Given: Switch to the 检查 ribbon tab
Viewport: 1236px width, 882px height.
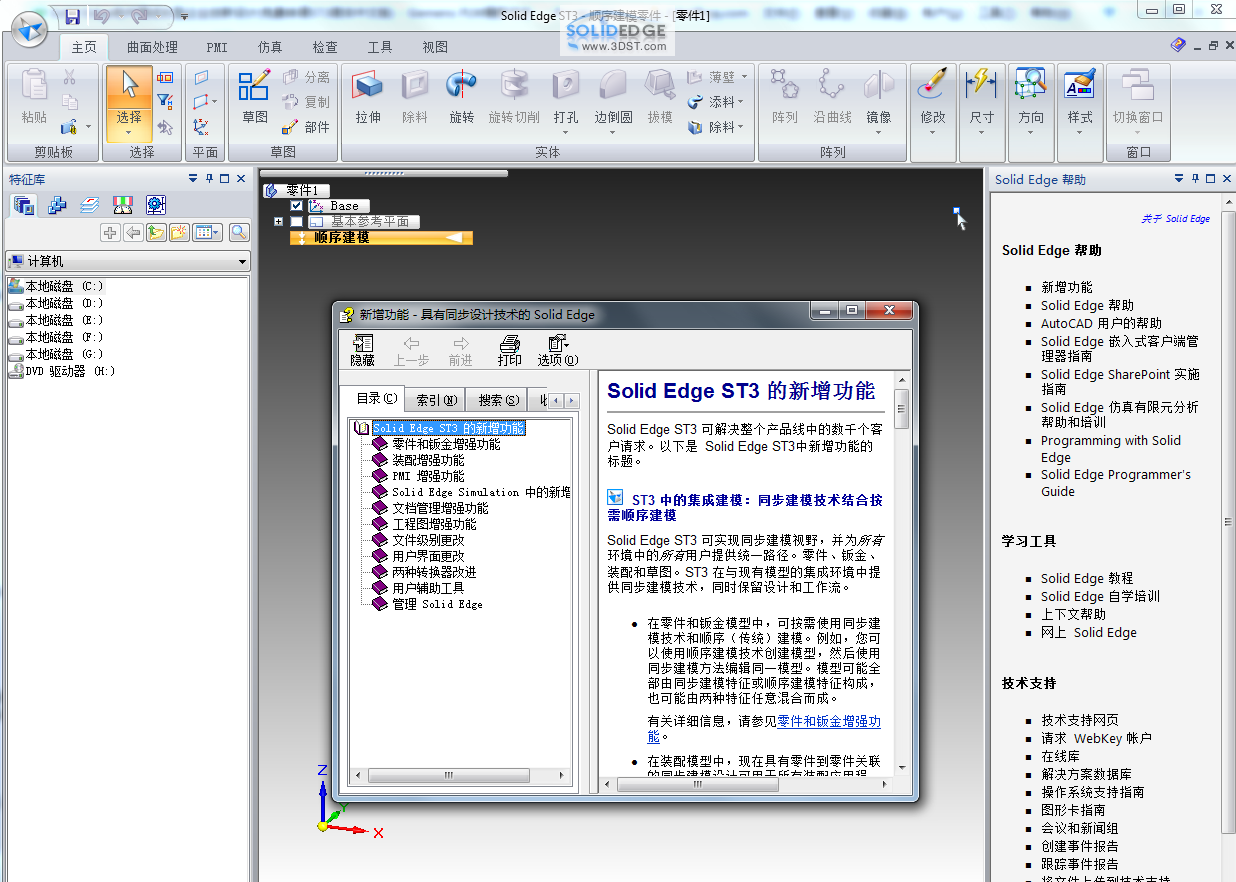Looking at the screenshot, I should (325, 47).
